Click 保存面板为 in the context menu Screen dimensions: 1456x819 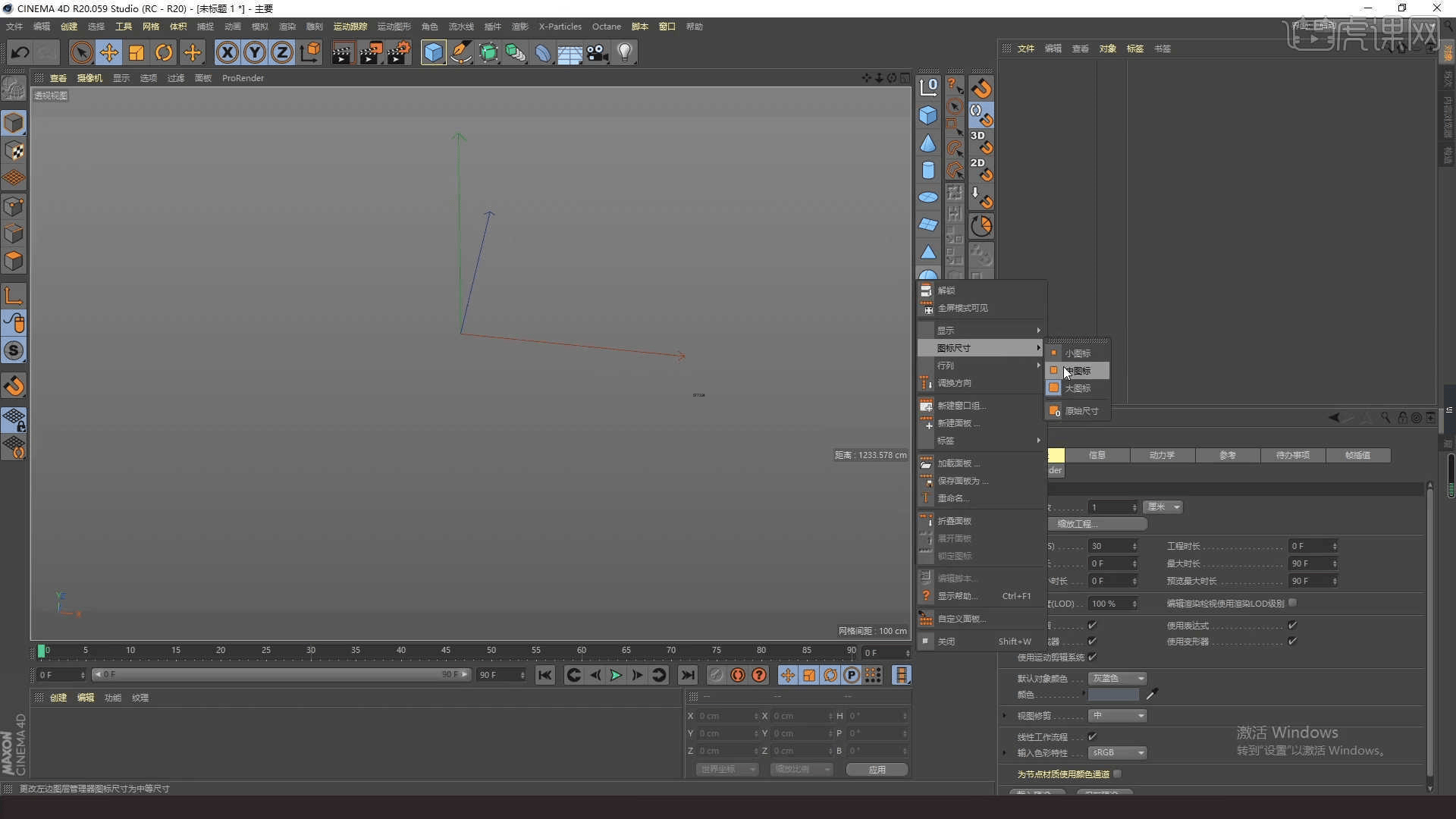coord(981,481)
